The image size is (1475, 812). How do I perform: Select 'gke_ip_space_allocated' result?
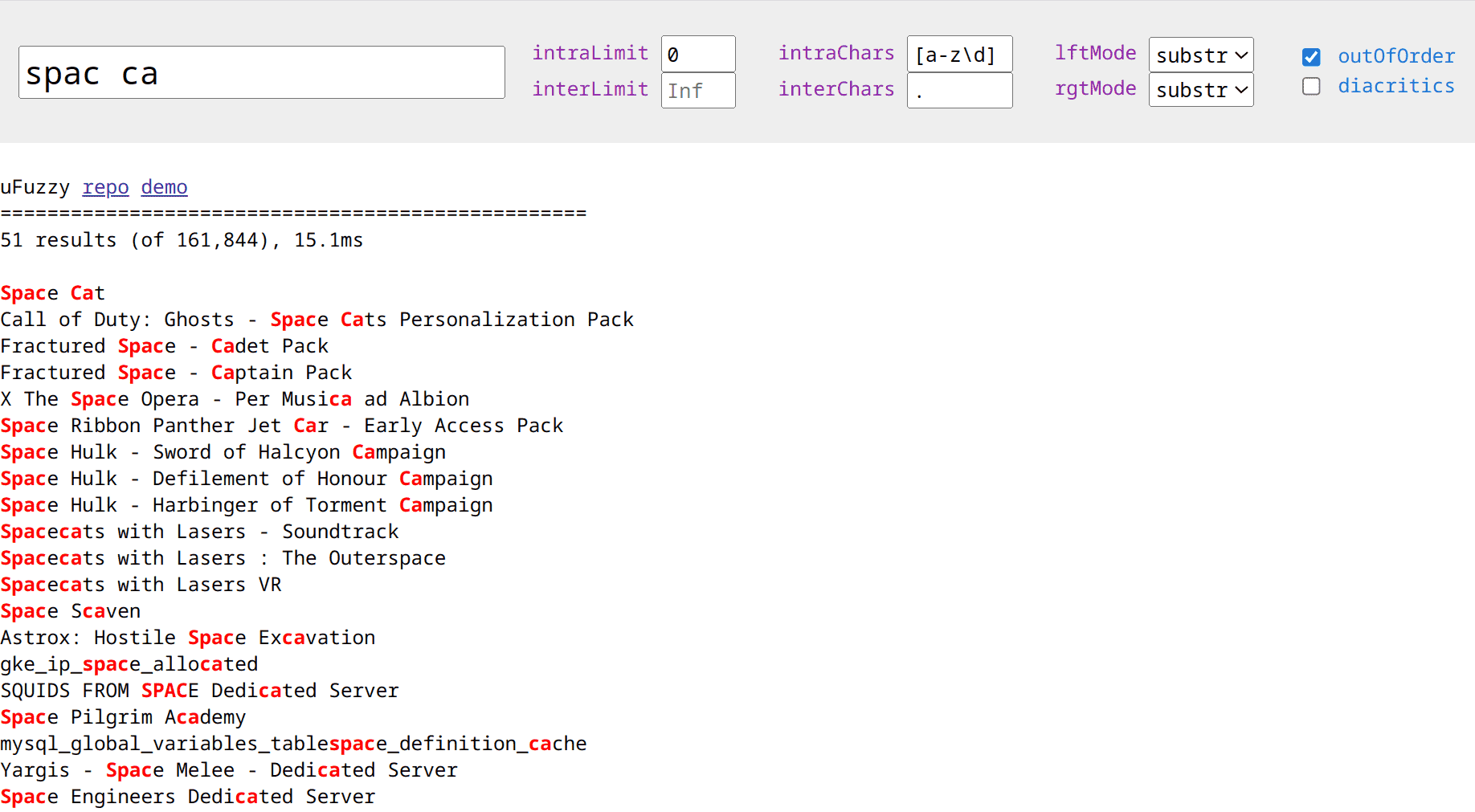point(129,664)
